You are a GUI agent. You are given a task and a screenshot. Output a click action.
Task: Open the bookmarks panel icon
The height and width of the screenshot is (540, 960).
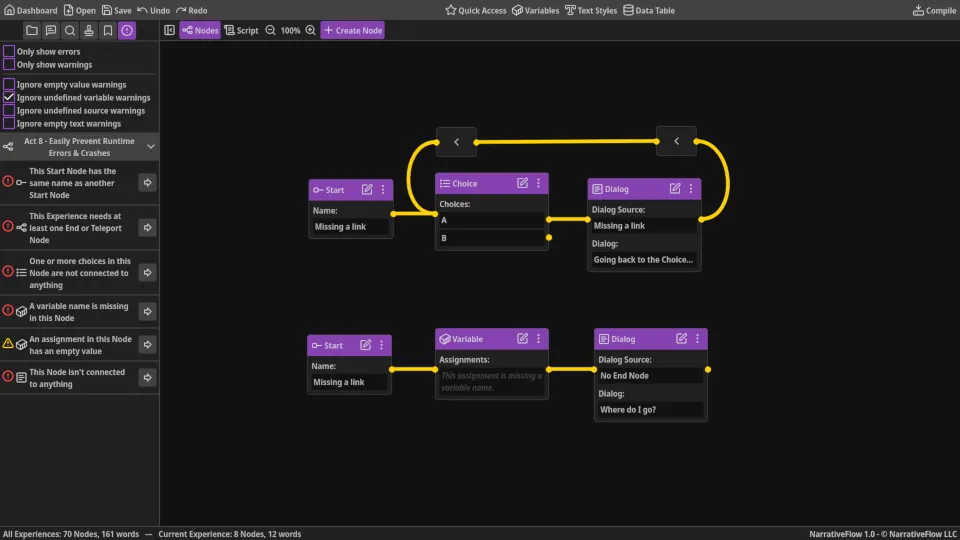(108, 31)
